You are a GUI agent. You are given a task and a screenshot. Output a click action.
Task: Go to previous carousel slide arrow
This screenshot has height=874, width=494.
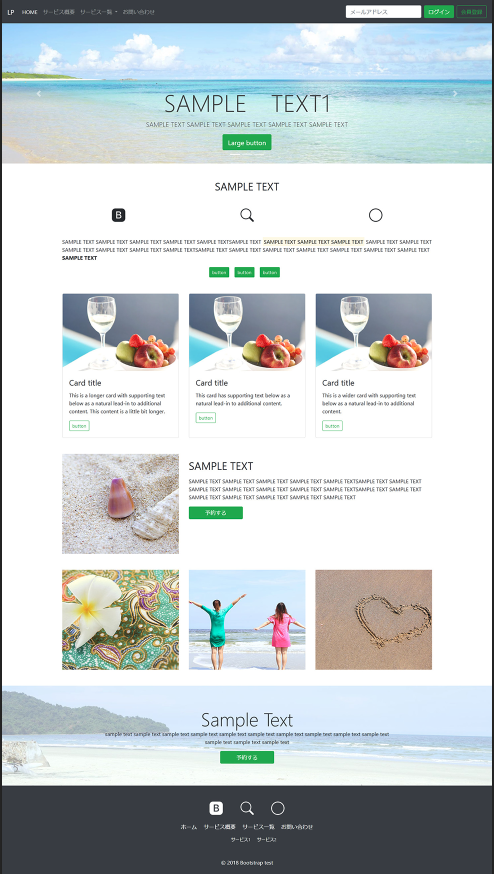tap(38, 94)
